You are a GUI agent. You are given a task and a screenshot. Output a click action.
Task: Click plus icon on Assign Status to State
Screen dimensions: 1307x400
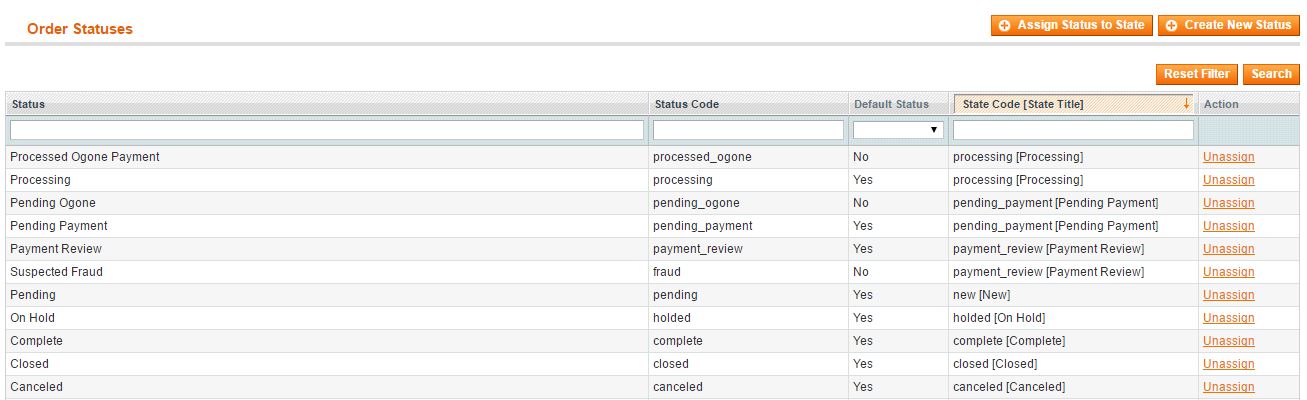tap(1004, 26)
